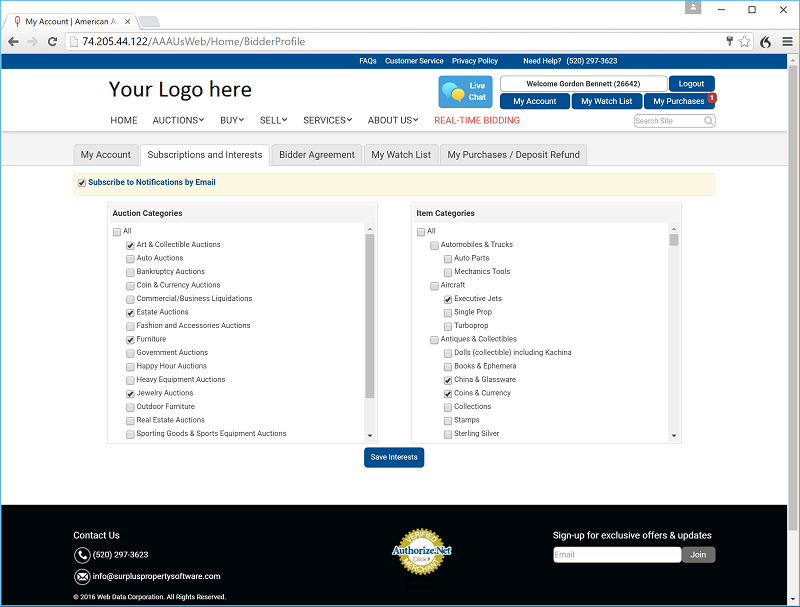The image size is (800, 607).
Task: Click the Item Categories scrollbar thumb
Action: click(674, 240)
